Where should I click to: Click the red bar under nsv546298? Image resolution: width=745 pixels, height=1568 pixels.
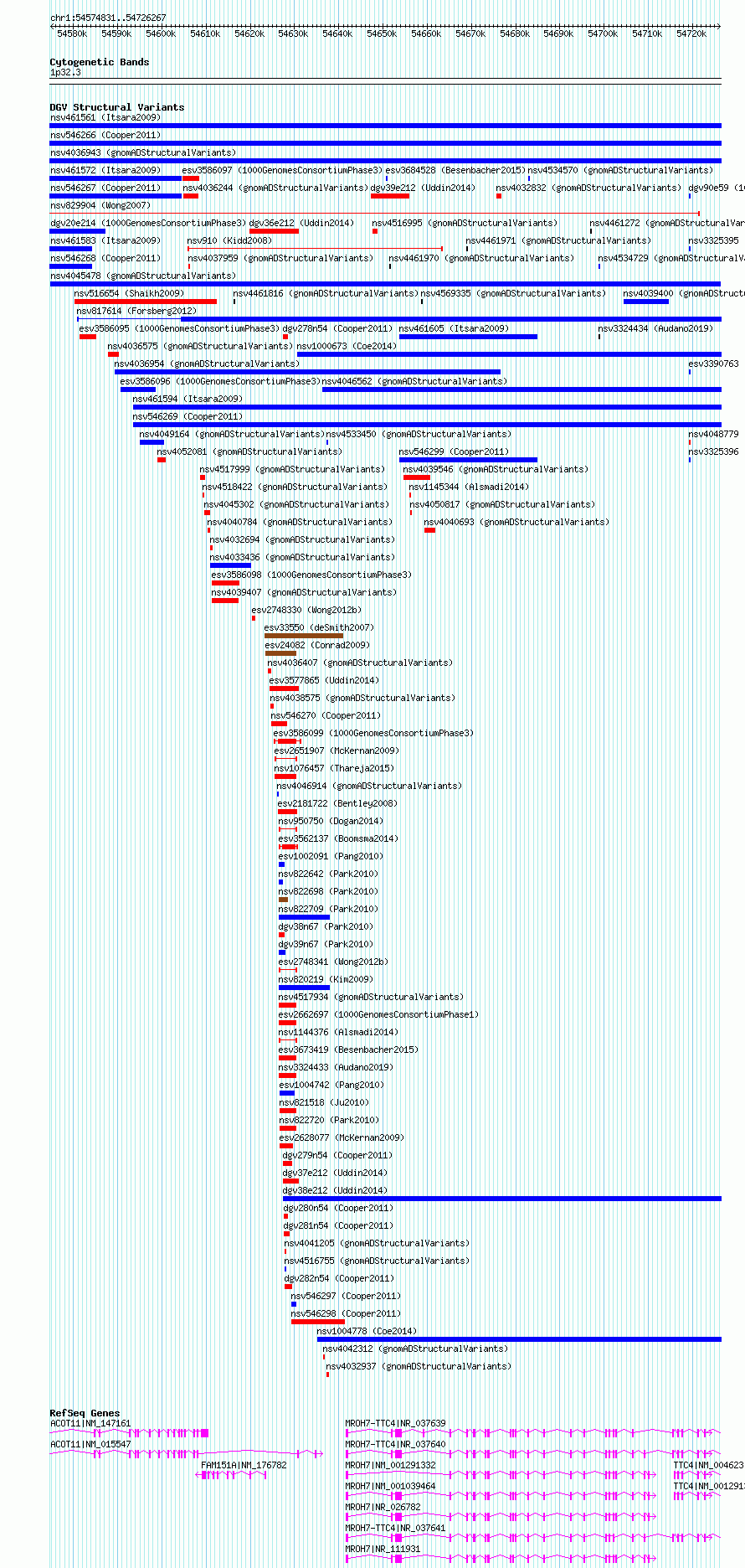pyautogui.click(x=318, y=1322)
